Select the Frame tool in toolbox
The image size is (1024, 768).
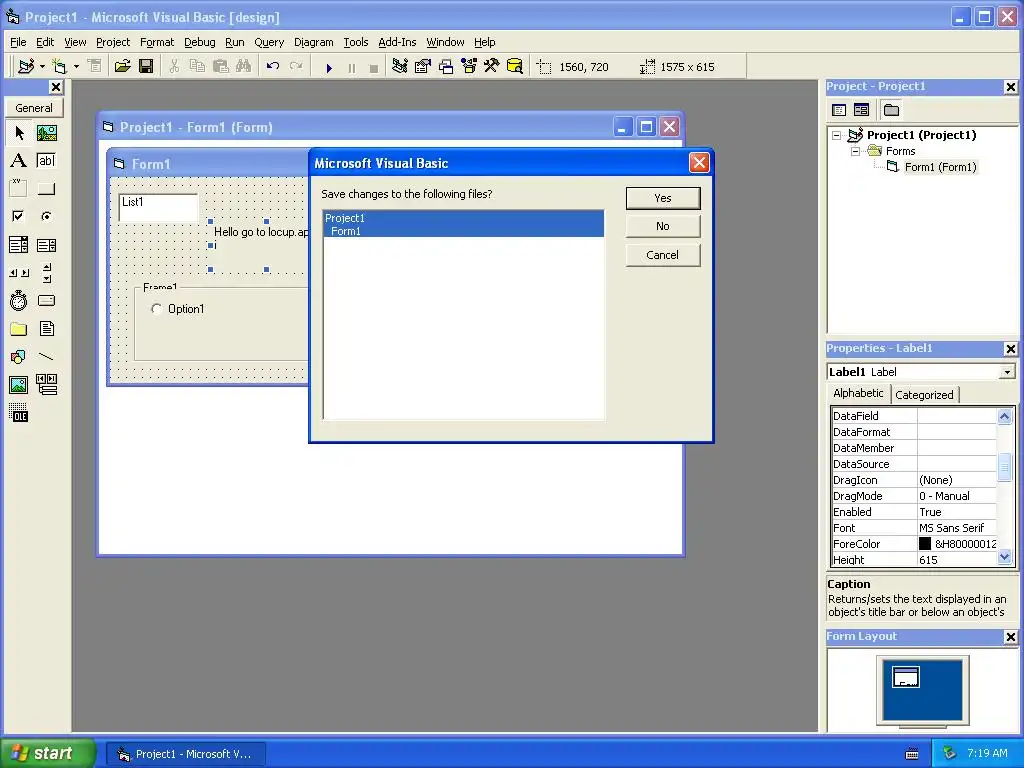click(19, 189)
